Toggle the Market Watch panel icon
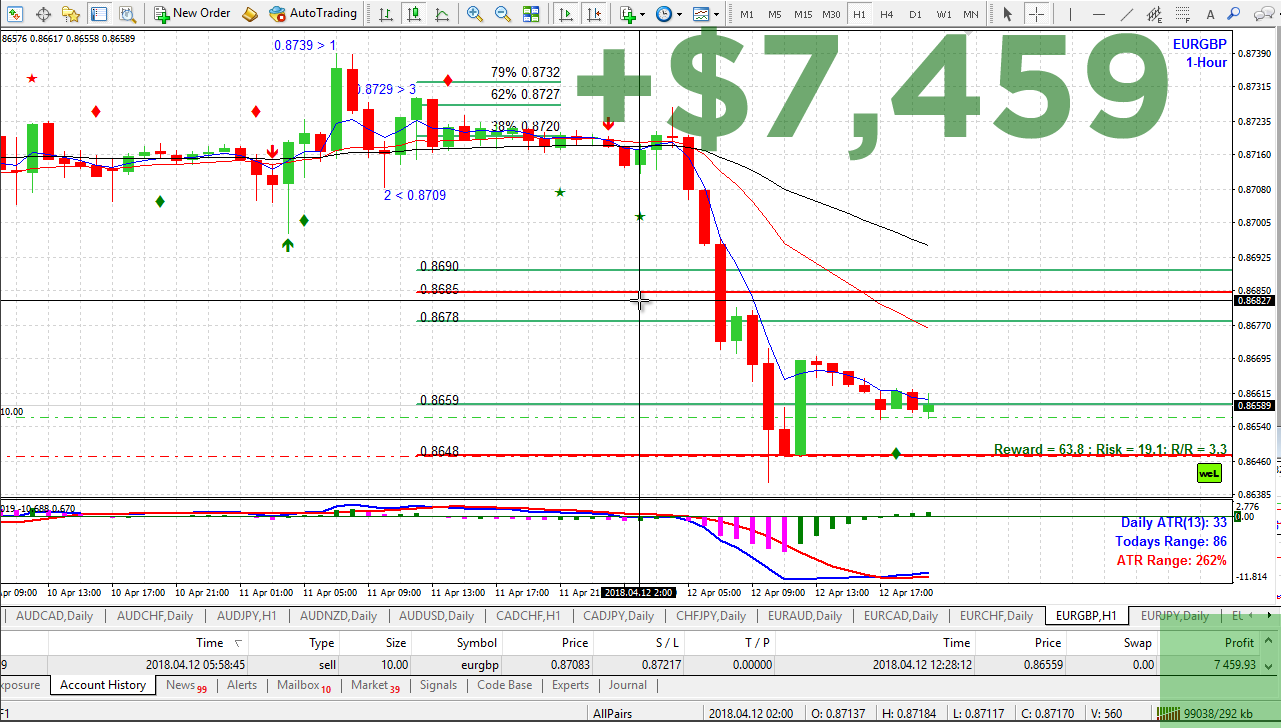Image resolution: width=1281 pixels, height=728 pixels. coord(98,14)
